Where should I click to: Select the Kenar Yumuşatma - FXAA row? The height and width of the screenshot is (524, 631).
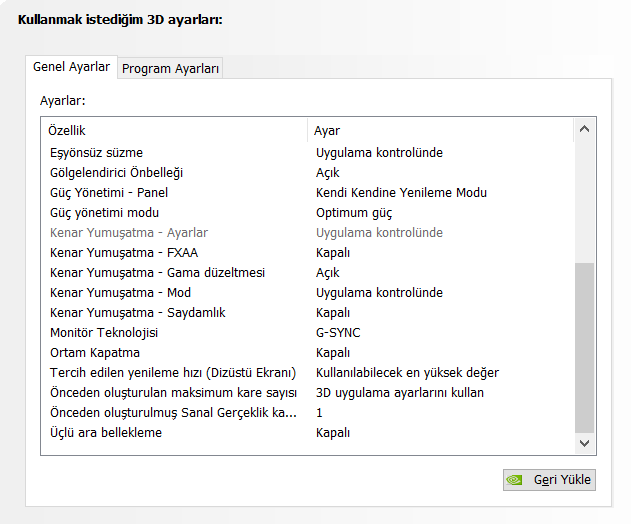tap(123, 253)
